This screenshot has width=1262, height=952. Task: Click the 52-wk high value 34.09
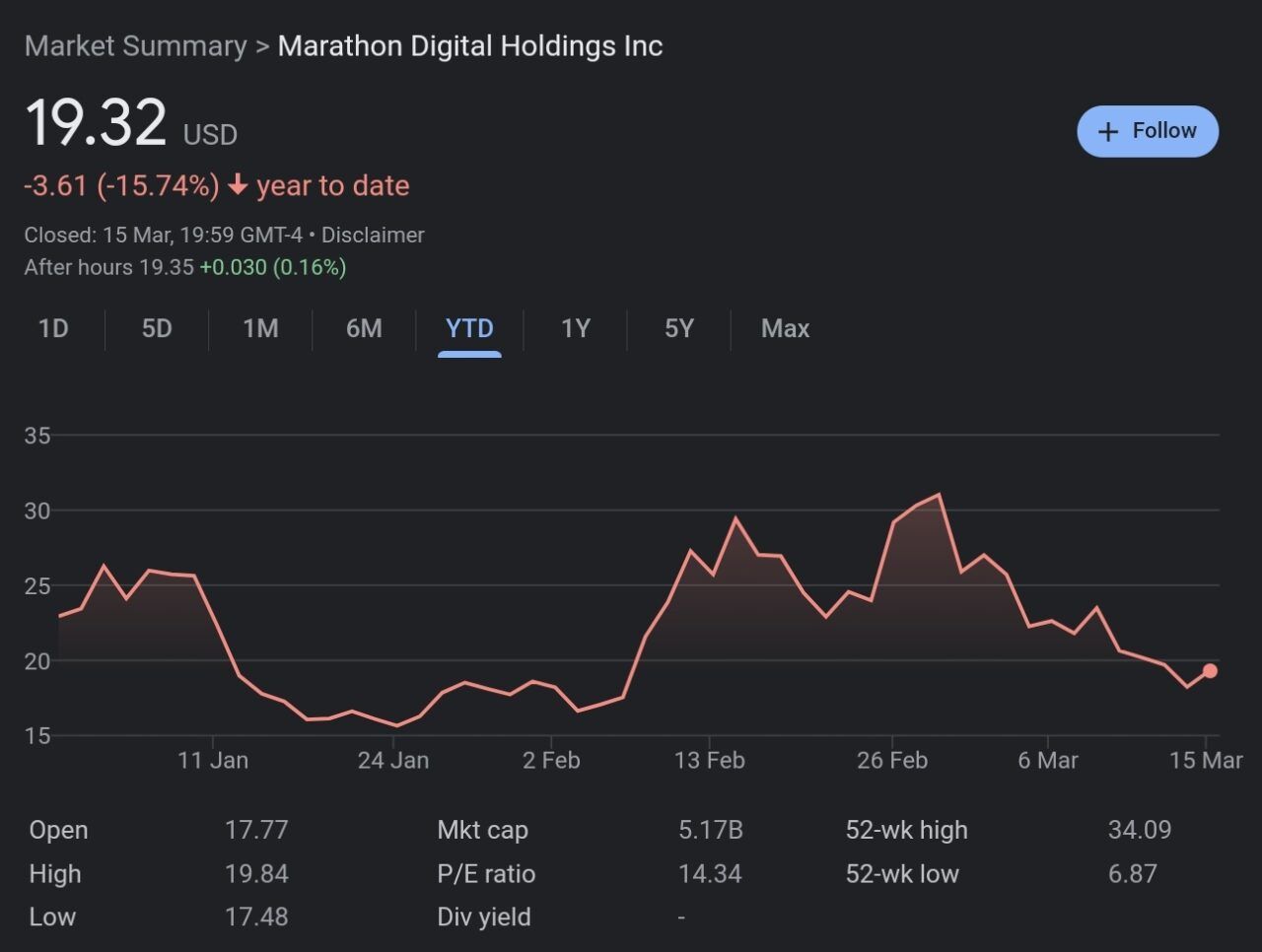(x=1139, y=830)
